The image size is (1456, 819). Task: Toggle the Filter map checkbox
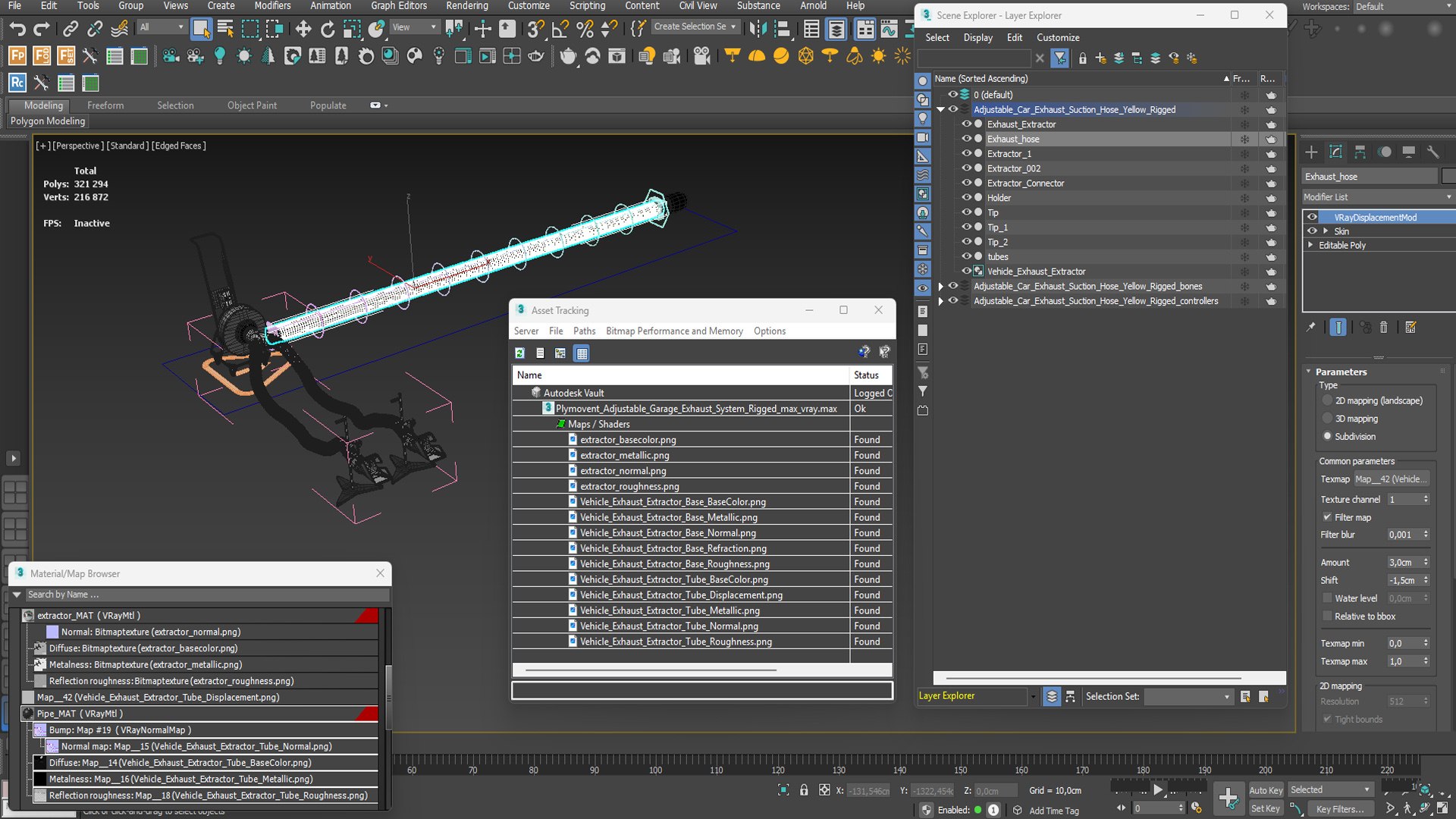point(1327,517)
